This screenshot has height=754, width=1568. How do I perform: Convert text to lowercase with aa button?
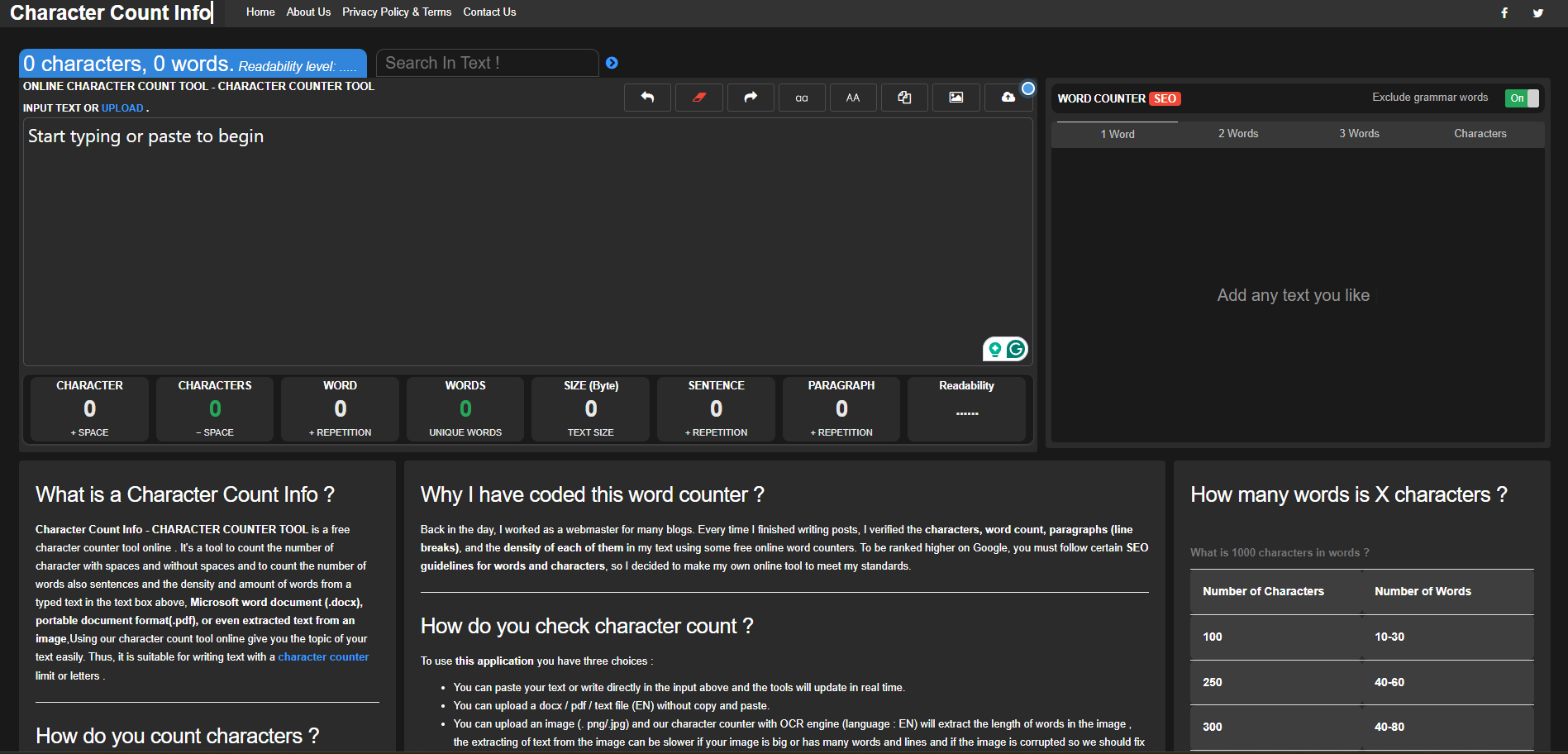pyautogui.click(x=802, y=98)
